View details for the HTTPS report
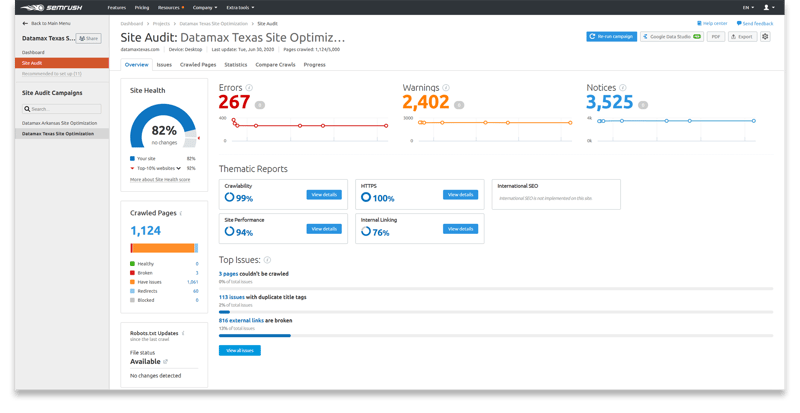 (x=460, y=195)
